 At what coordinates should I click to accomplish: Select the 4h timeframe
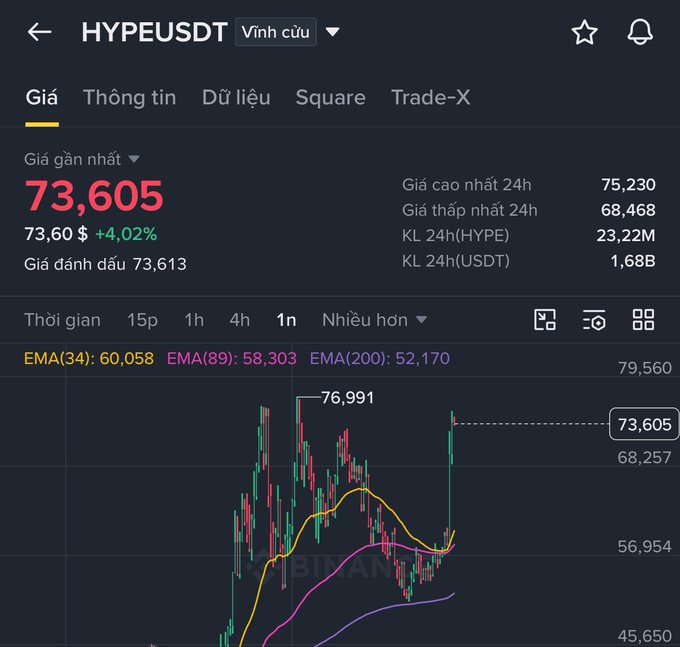240,320
